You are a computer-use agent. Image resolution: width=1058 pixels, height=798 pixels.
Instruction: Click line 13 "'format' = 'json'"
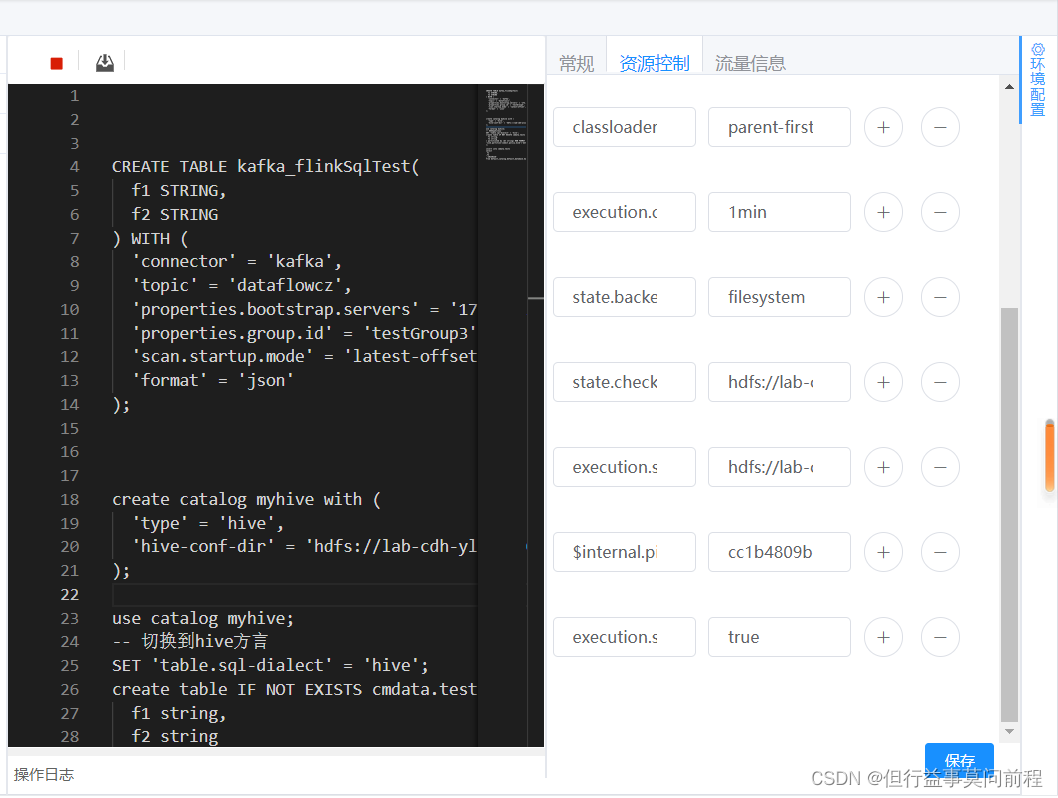[x=213, y=380]
